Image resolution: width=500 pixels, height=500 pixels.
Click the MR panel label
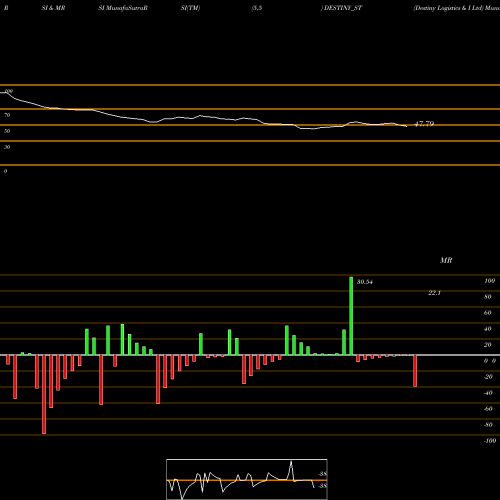pyautogui.click(x=446, y=260)
